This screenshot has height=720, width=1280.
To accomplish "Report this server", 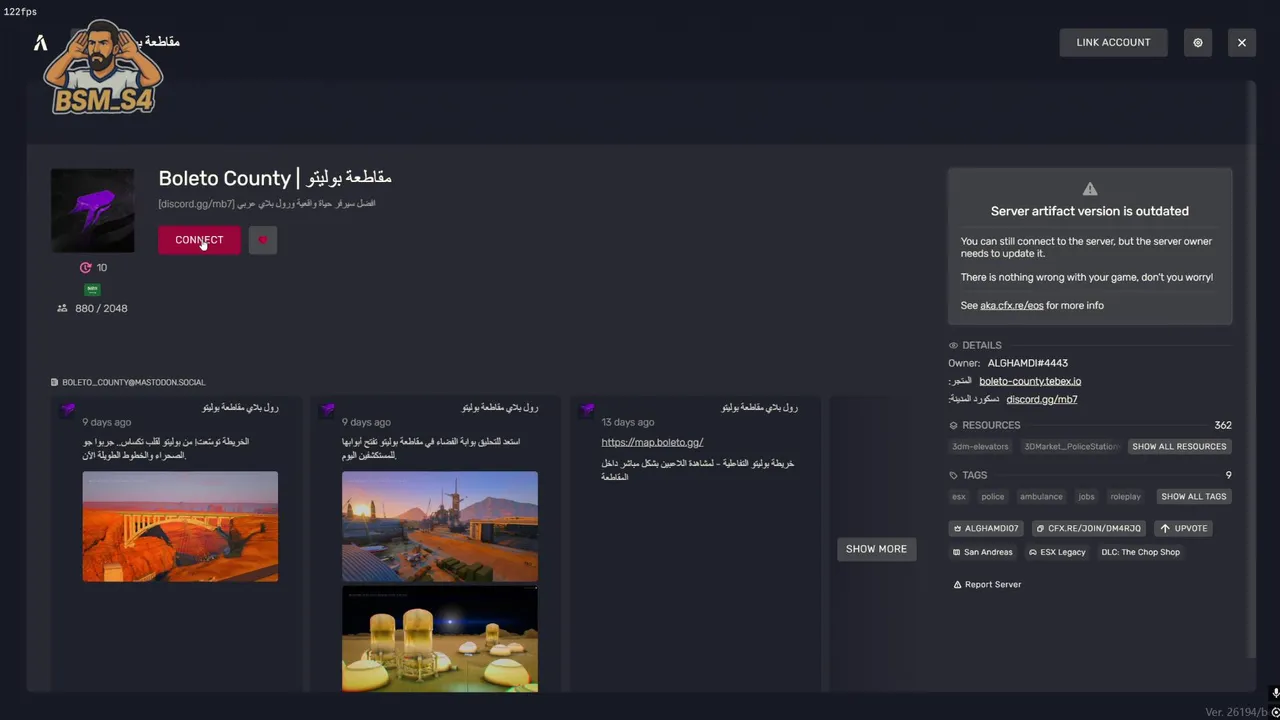I will [986, 585].
